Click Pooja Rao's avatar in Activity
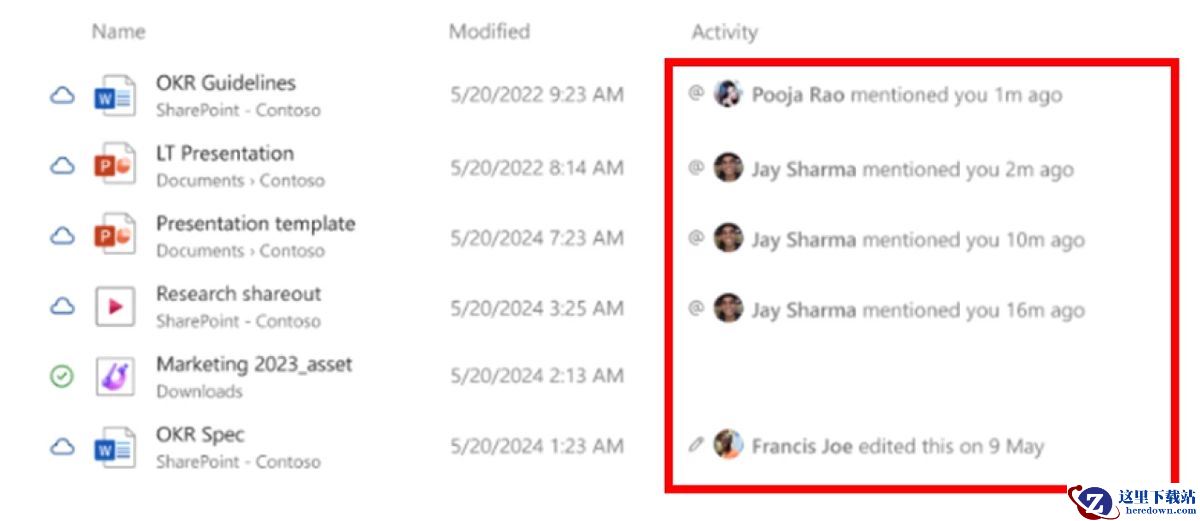This screenshot has width=1200, height=521. (728, 94)
